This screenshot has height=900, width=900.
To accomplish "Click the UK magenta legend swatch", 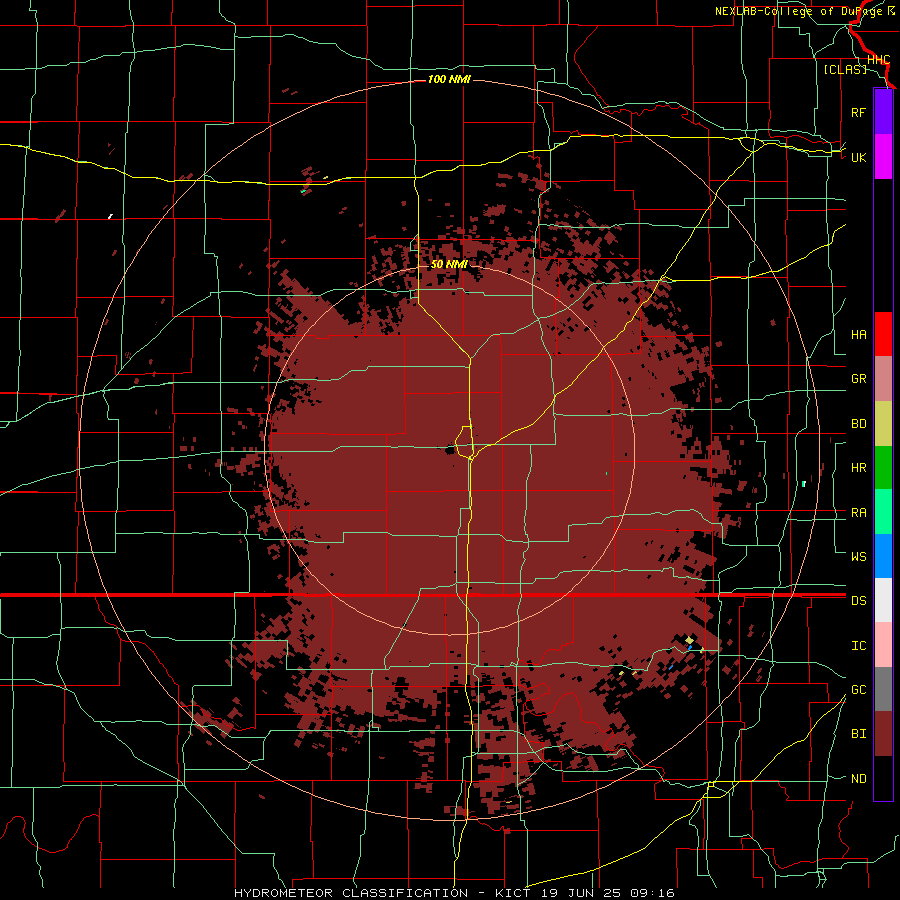I will [x=883, y=157].
